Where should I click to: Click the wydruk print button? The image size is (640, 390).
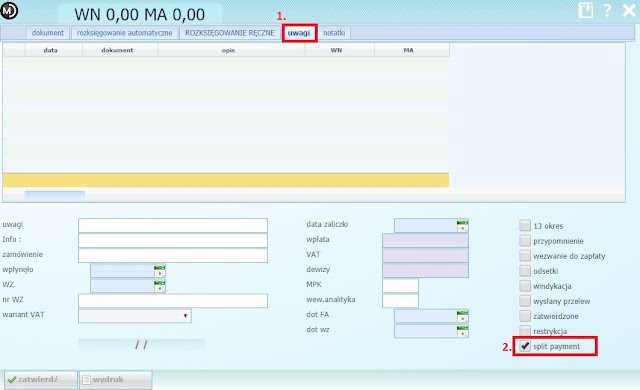coord(116,380)
